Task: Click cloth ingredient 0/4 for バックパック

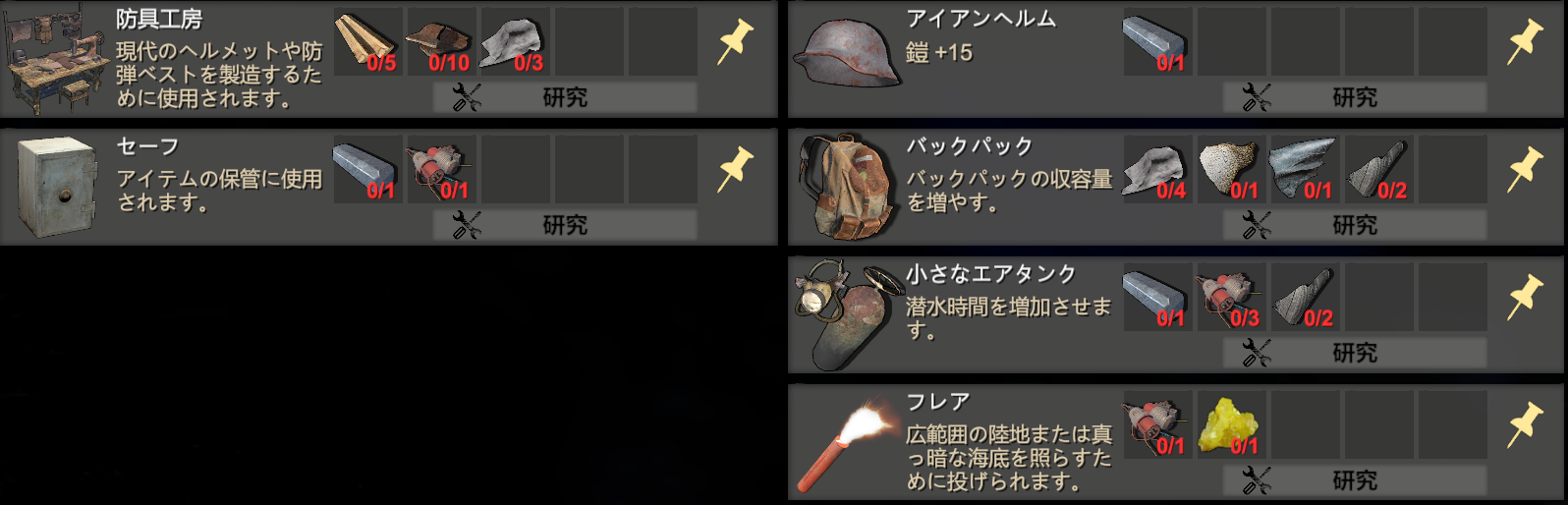Action: click(x=1158, y=170)
